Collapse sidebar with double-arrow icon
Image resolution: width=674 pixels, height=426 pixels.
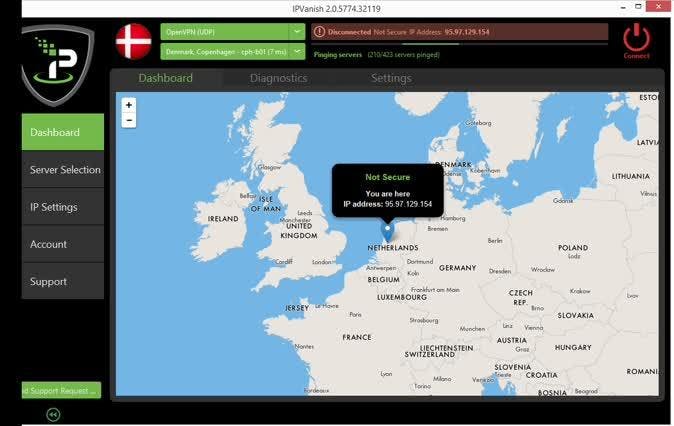coord(53,414)
